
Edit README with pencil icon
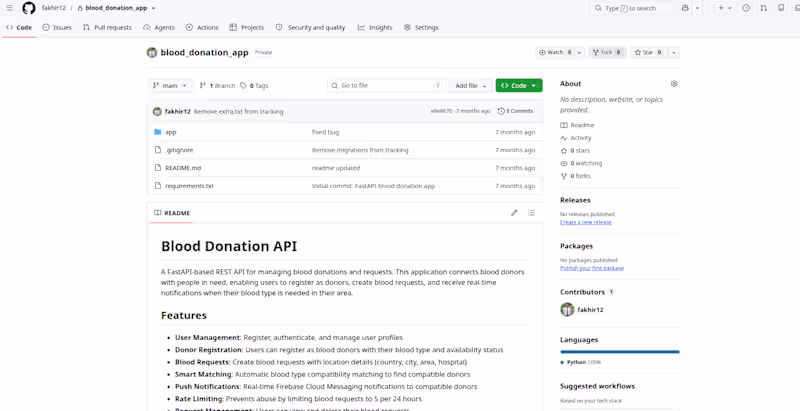click(514, 213)
